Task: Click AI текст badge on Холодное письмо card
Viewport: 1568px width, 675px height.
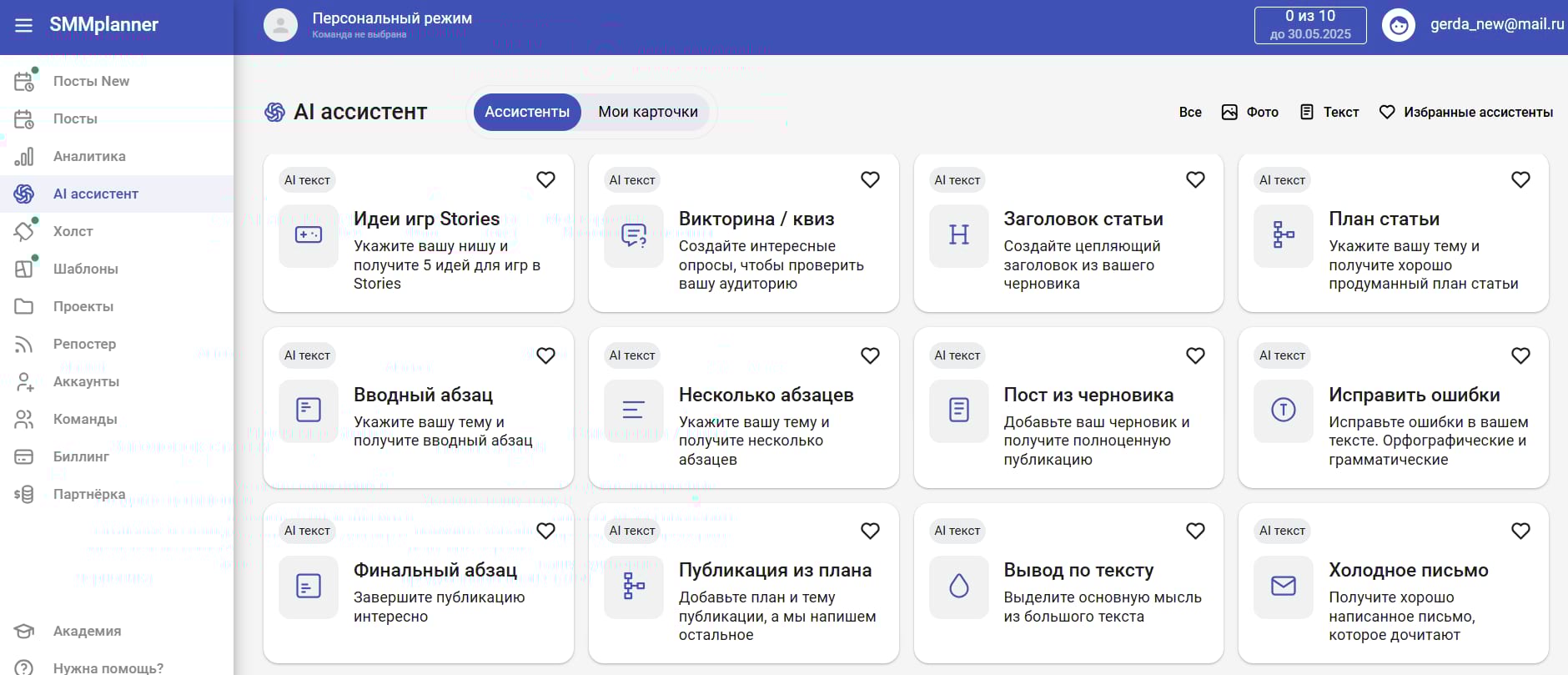Action: (1282, 531)
